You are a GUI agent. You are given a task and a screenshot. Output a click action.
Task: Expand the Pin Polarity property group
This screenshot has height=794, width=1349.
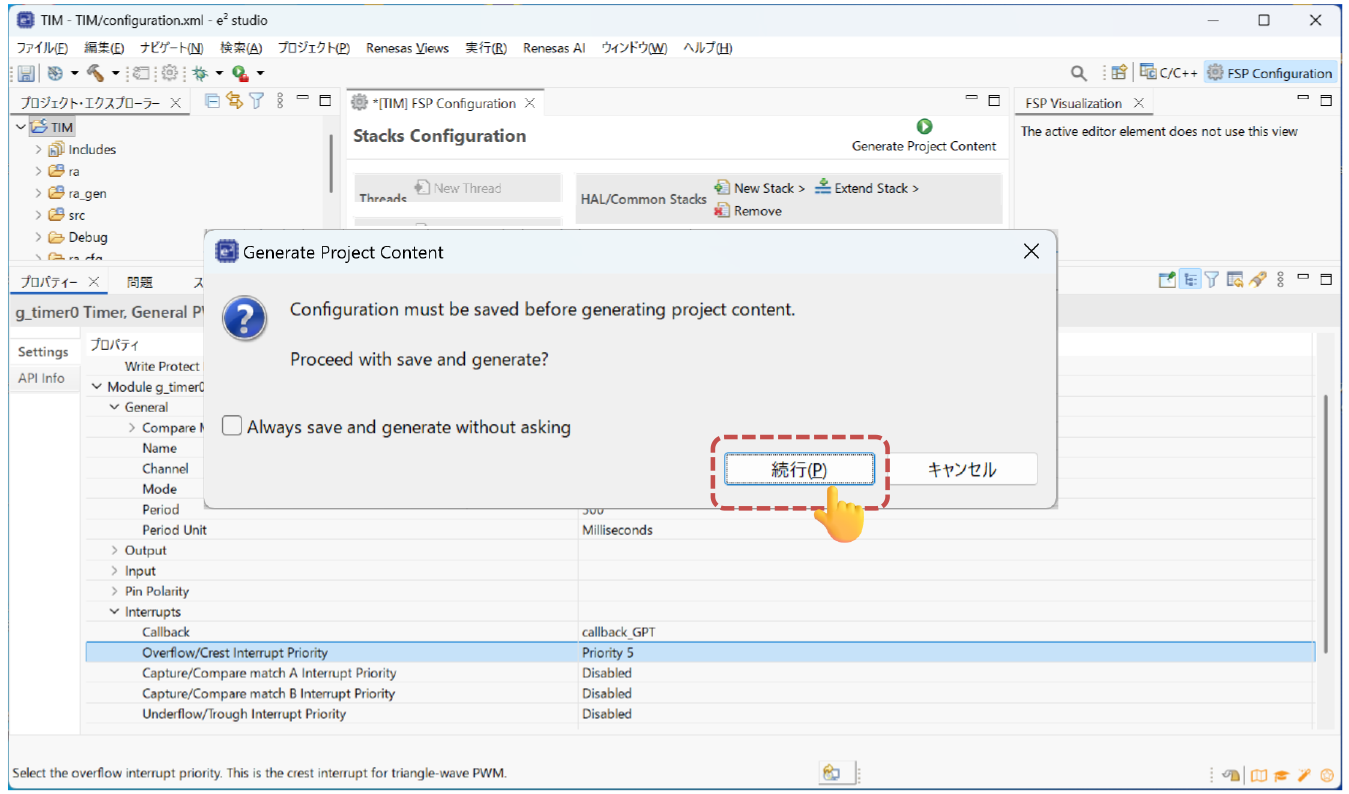[115, 592]
